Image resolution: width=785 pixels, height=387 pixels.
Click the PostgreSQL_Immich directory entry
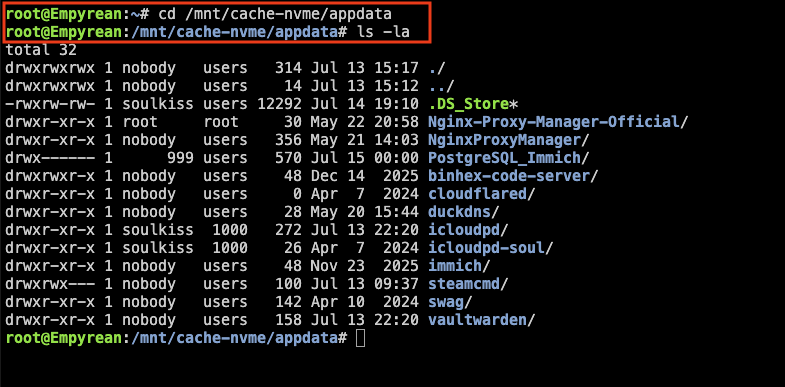(504, 158)
